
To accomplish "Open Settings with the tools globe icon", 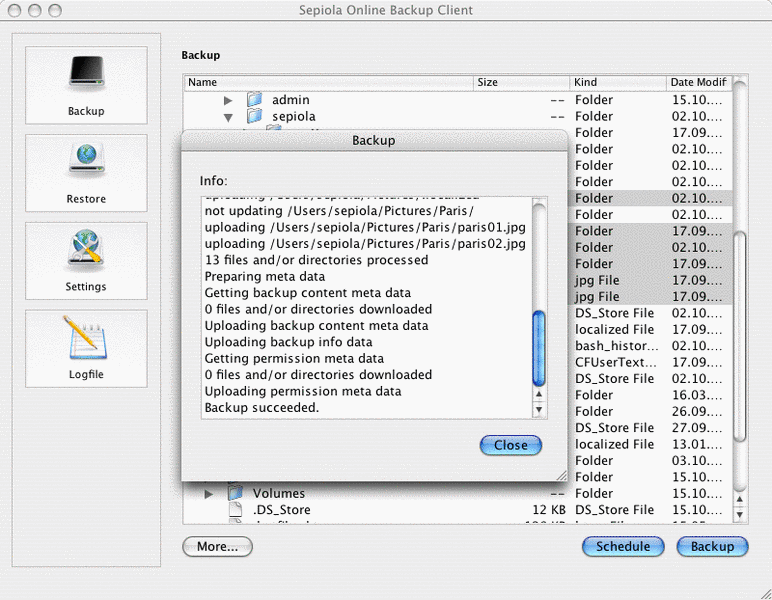I will pyautogui.click(x=86, y=250).
